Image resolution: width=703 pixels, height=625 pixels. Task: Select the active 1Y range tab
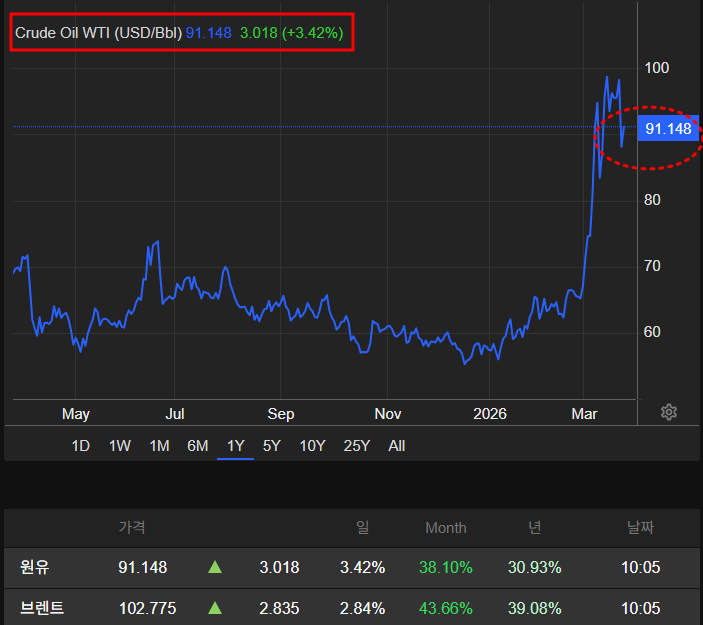236,446
